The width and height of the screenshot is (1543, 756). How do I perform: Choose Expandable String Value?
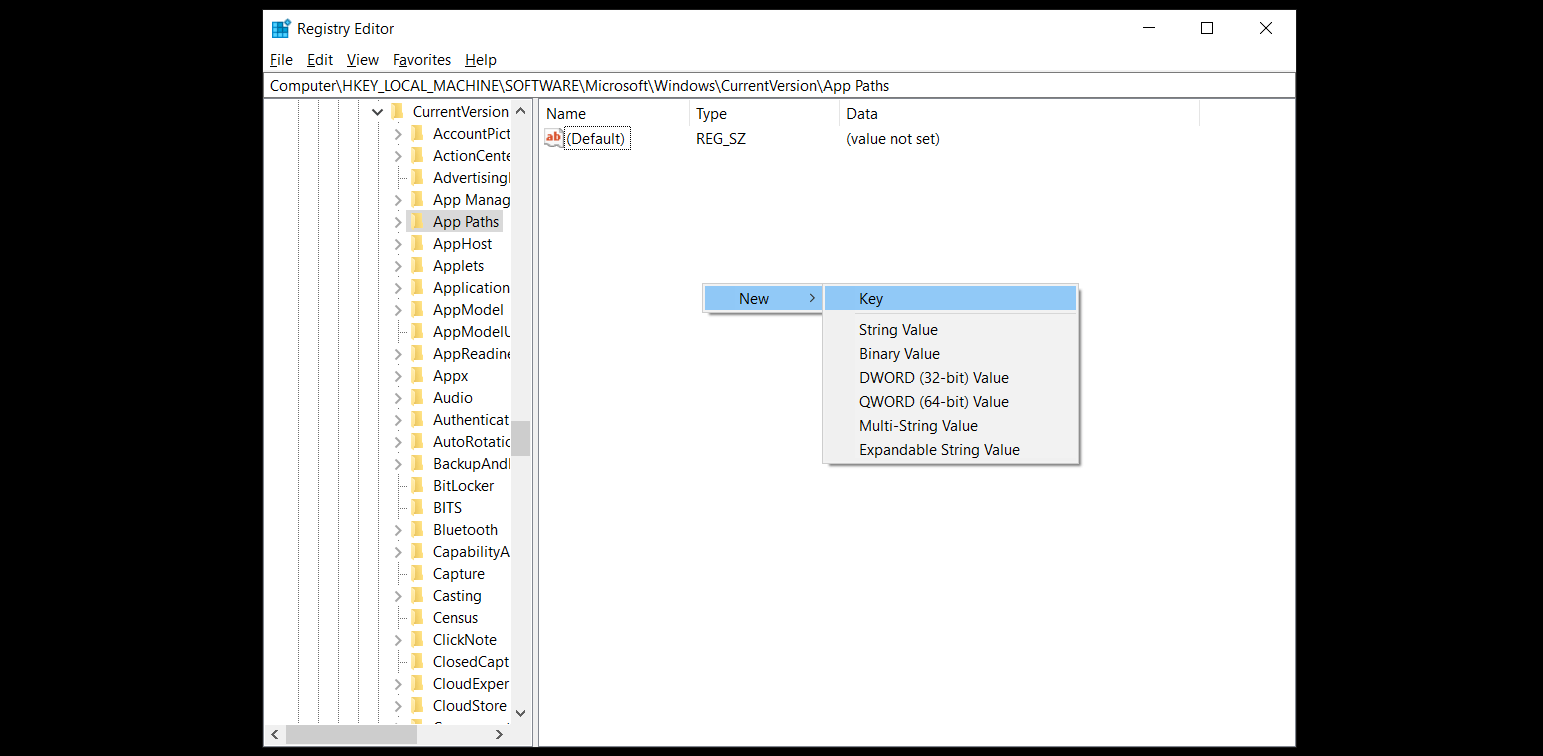point(950,450)
